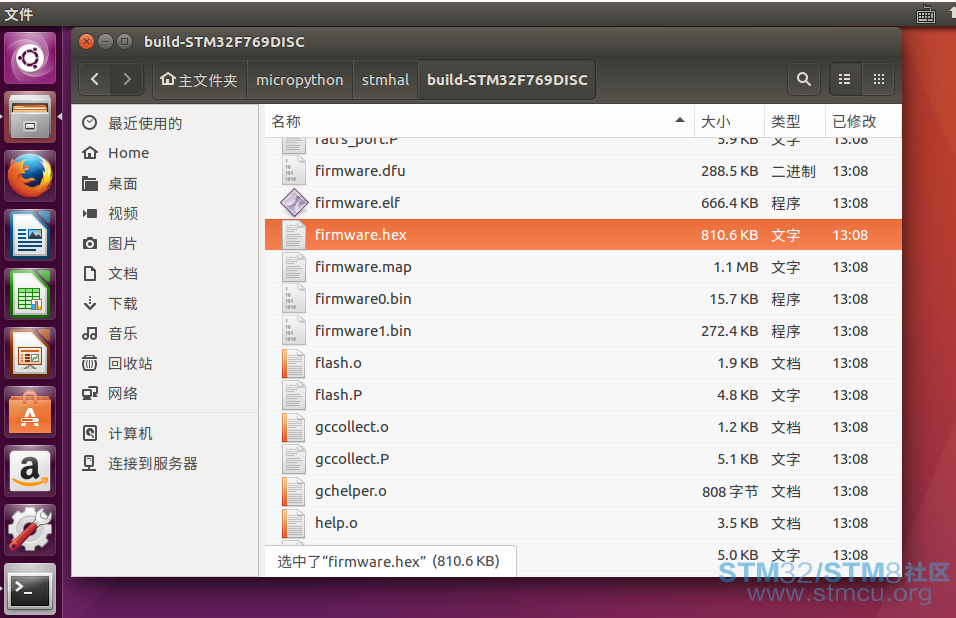Select firmware.dfu file name
This screenshot has height=618, width=956.
pyautogui.click(x=360, y=171)
